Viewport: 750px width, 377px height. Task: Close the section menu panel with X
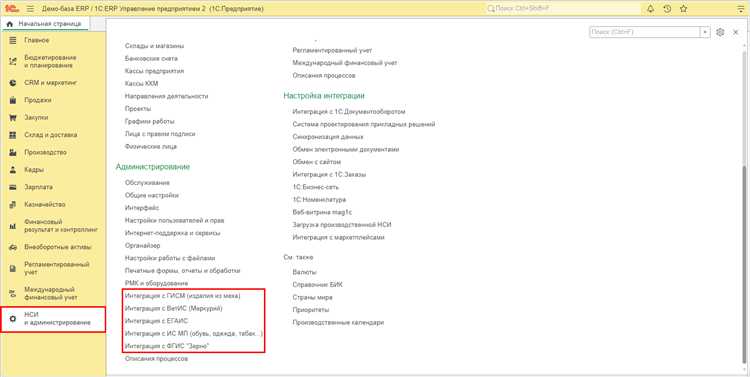(x=736, y=32)
